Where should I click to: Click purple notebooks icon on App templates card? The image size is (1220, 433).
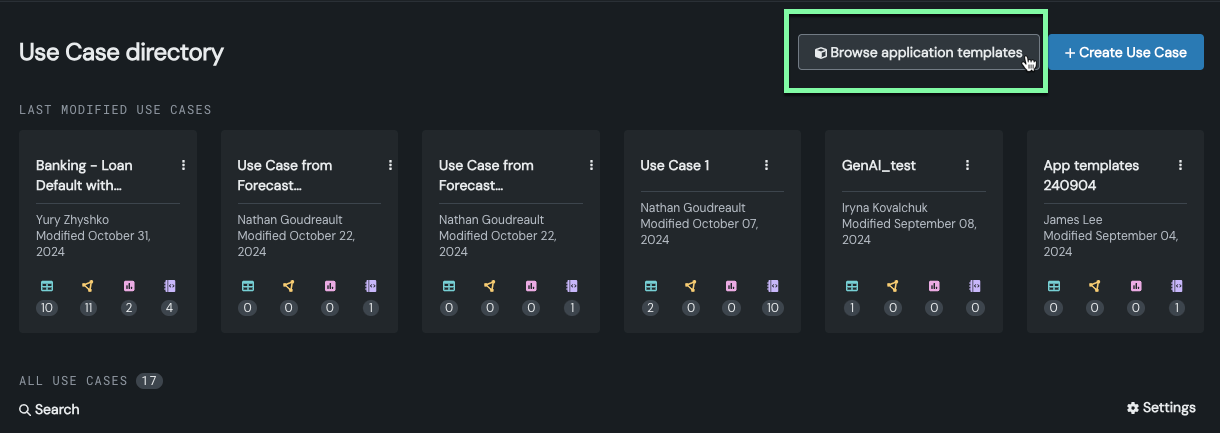[x=1176, y=286]
